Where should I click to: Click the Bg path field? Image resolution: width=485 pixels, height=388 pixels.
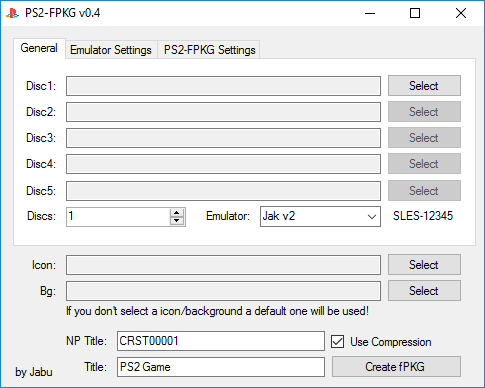click(x=223, y=291)
